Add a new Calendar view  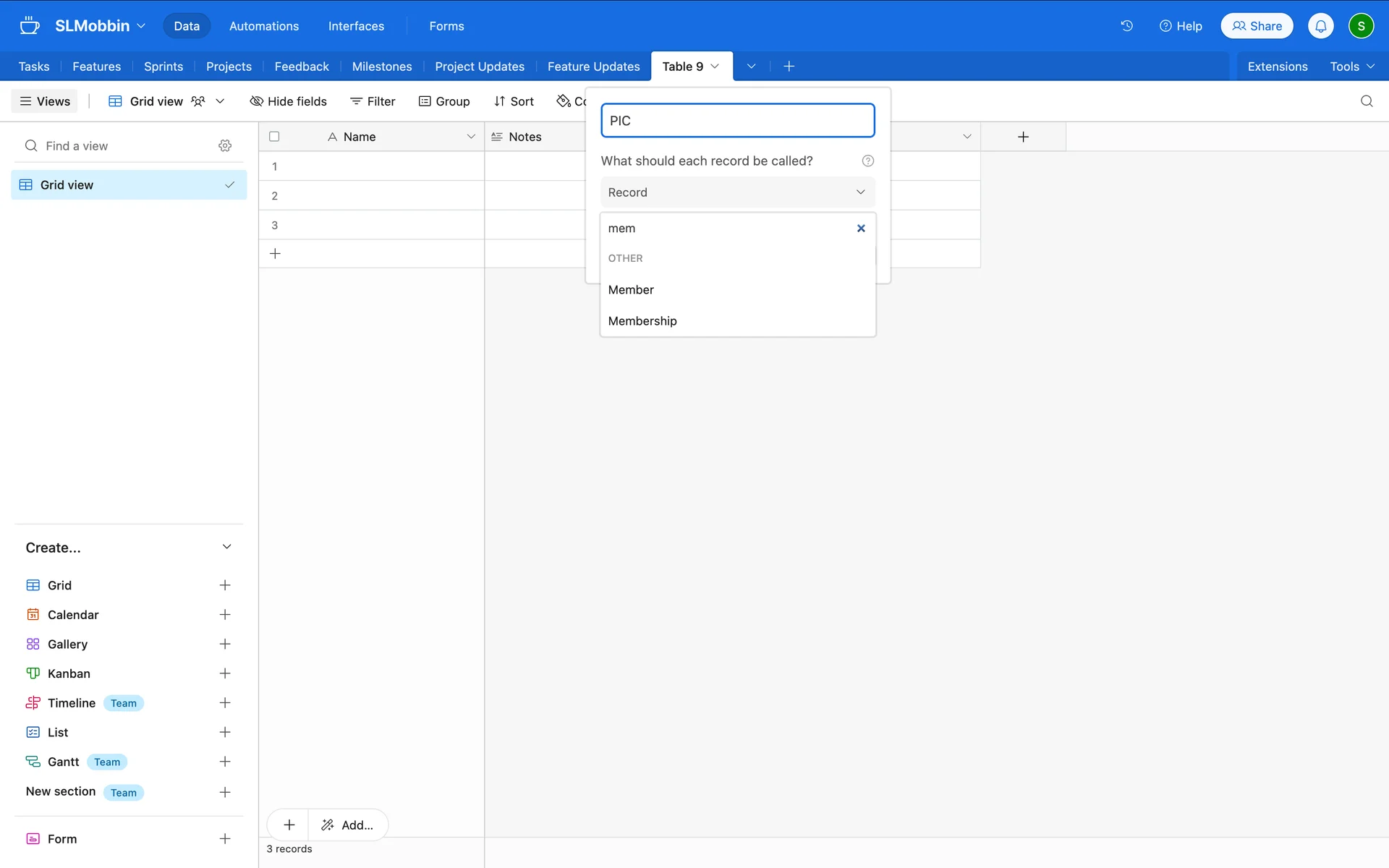[x=225, y=615]
